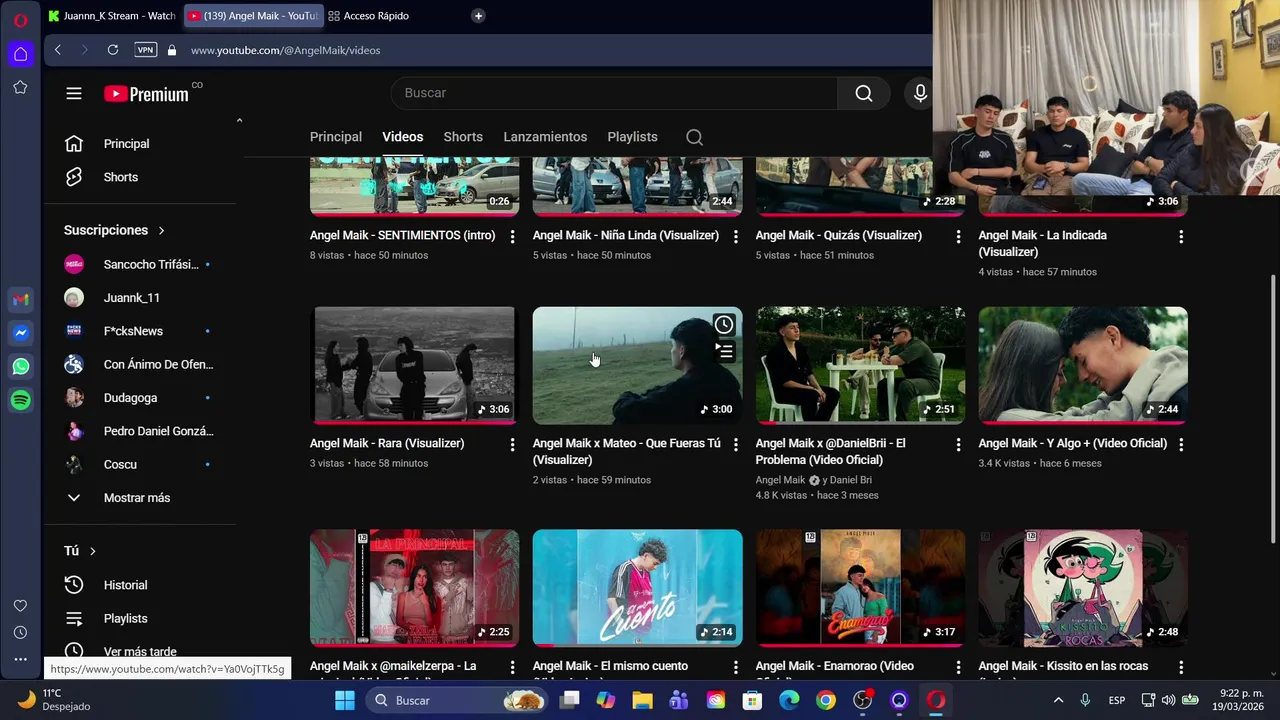Click the YouTube Premium logo
This screenshot has height=720, width=1280.
146,94
